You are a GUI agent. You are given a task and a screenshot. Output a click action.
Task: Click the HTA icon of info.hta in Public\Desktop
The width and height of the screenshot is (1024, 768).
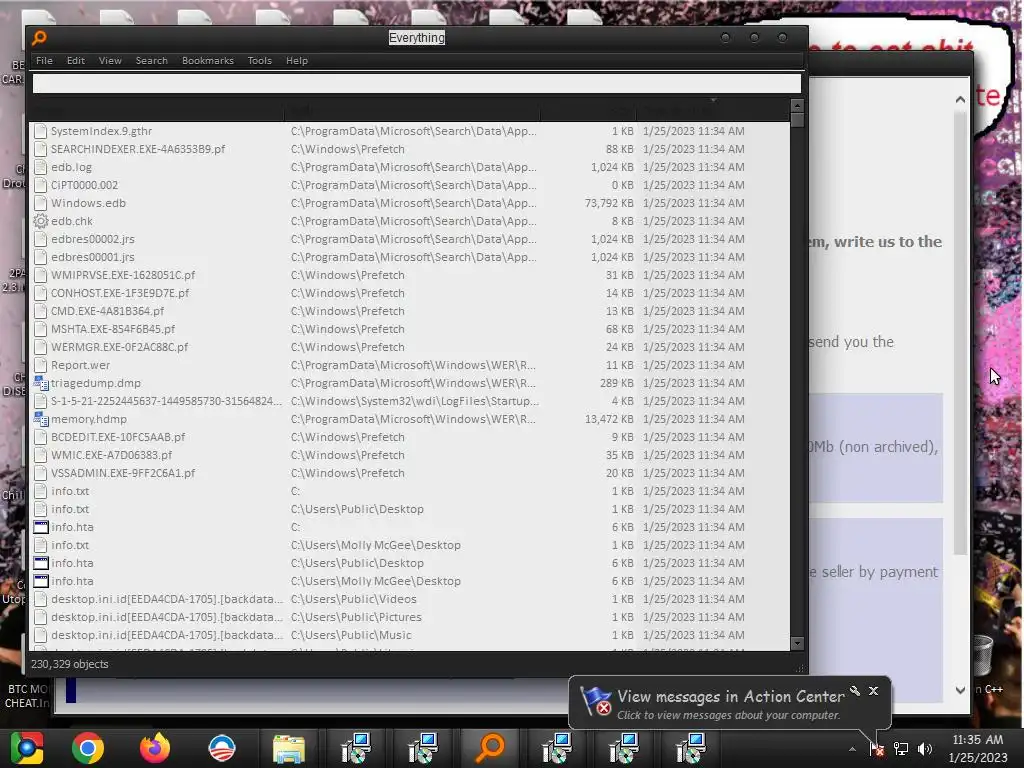(x=40, y=563)
